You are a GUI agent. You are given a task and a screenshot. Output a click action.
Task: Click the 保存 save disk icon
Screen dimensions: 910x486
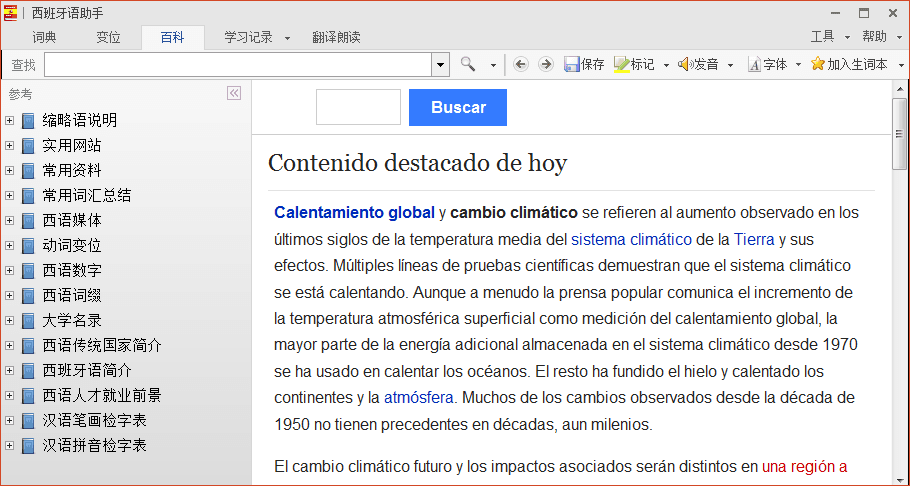(x=572, y=64)
